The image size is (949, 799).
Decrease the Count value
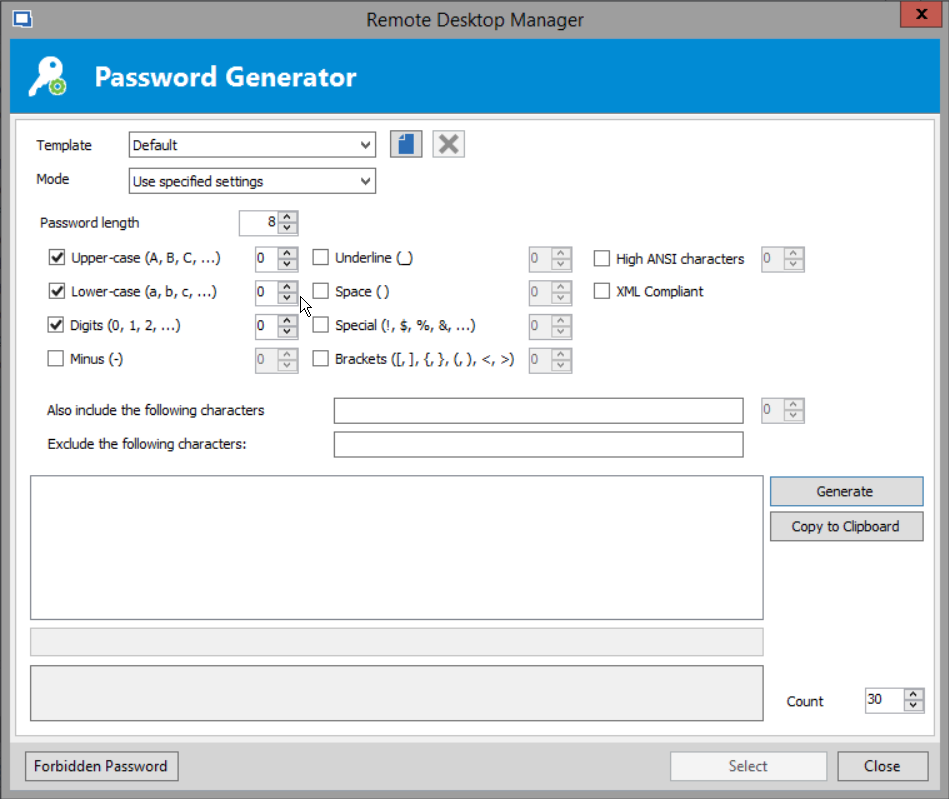point(914,706)
